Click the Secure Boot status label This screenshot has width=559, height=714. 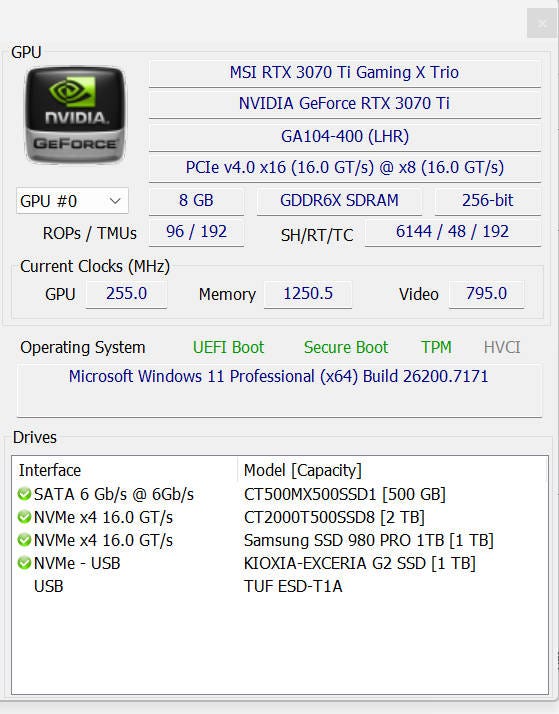point(346,347)
